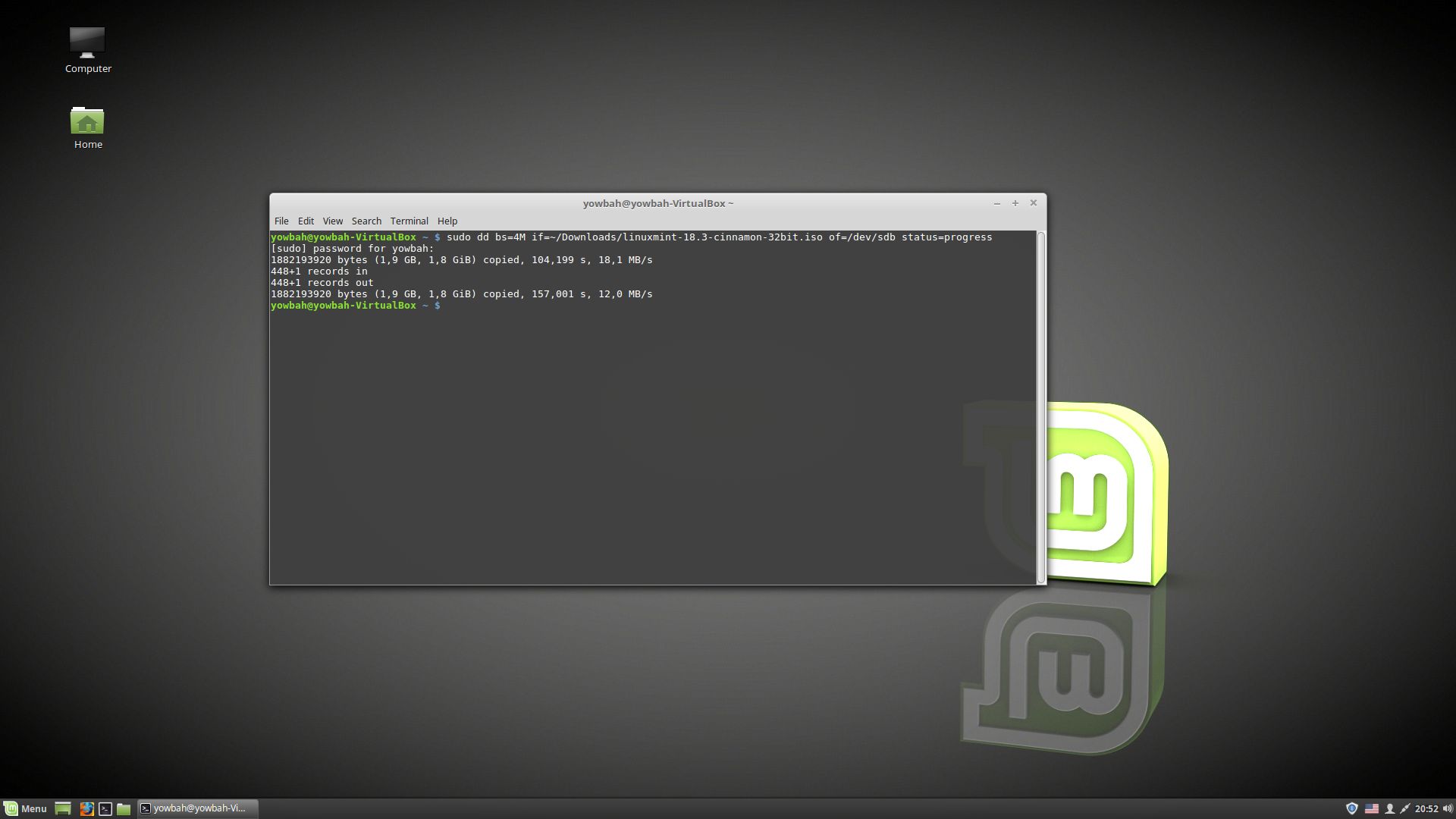The width and height of the screenshot is (1456, 819).
Task: Click the US flag keyboard layout icon
Action: 1372,808
